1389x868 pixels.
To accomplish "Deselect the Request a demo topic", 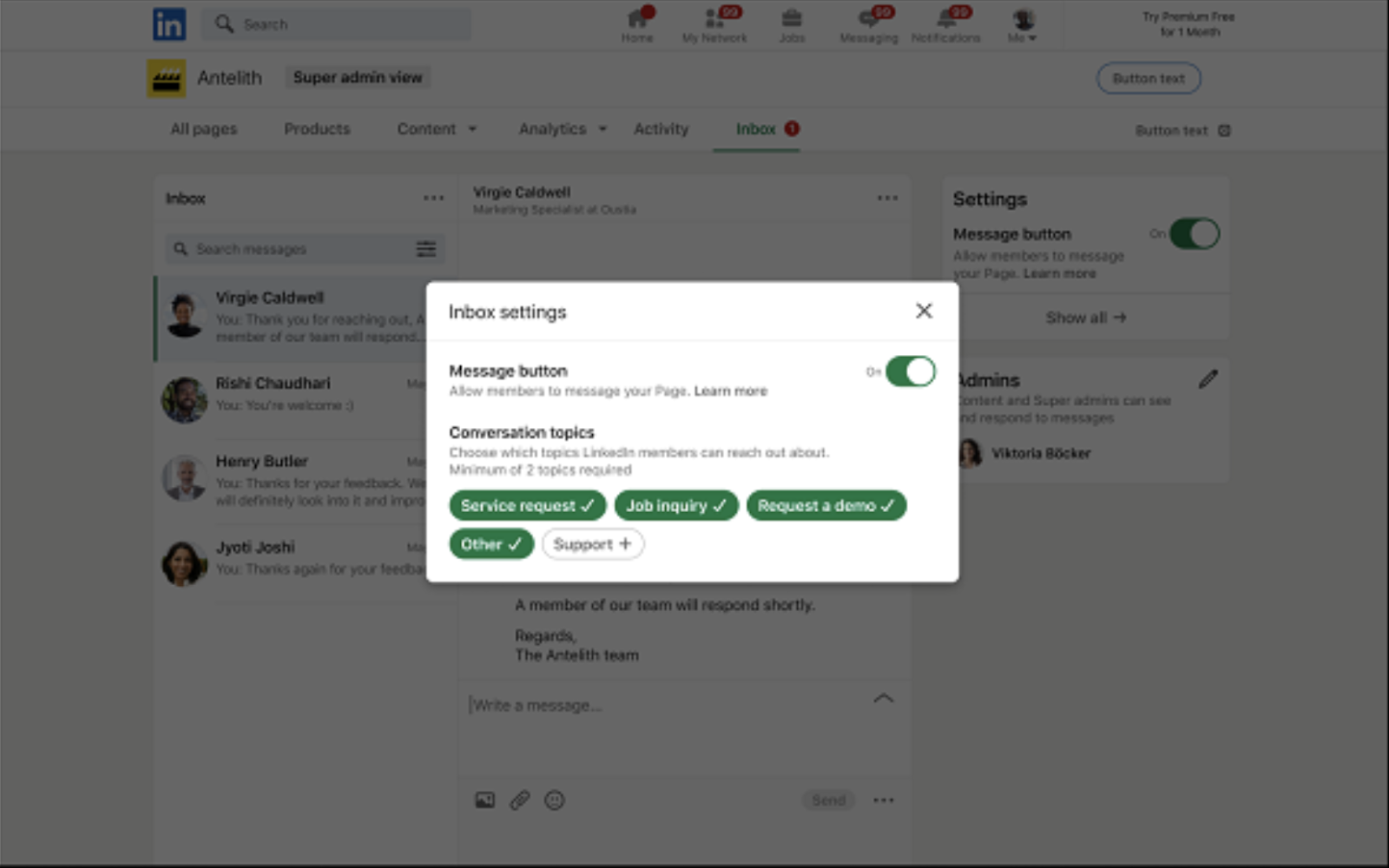I will coord(826,506).
